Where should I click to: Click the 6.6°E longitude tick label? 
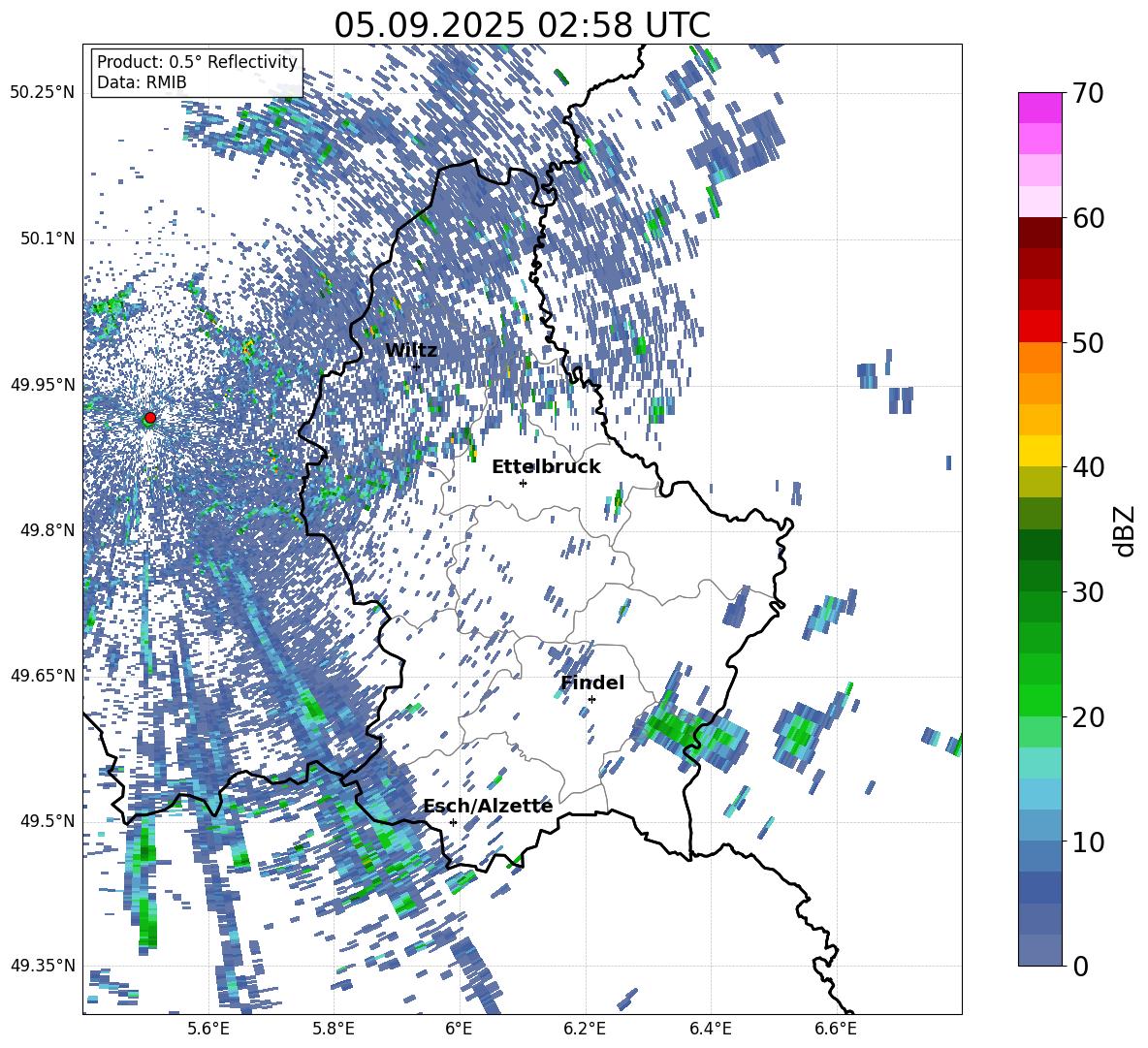pyautogui.click(x=837, y=1029)
